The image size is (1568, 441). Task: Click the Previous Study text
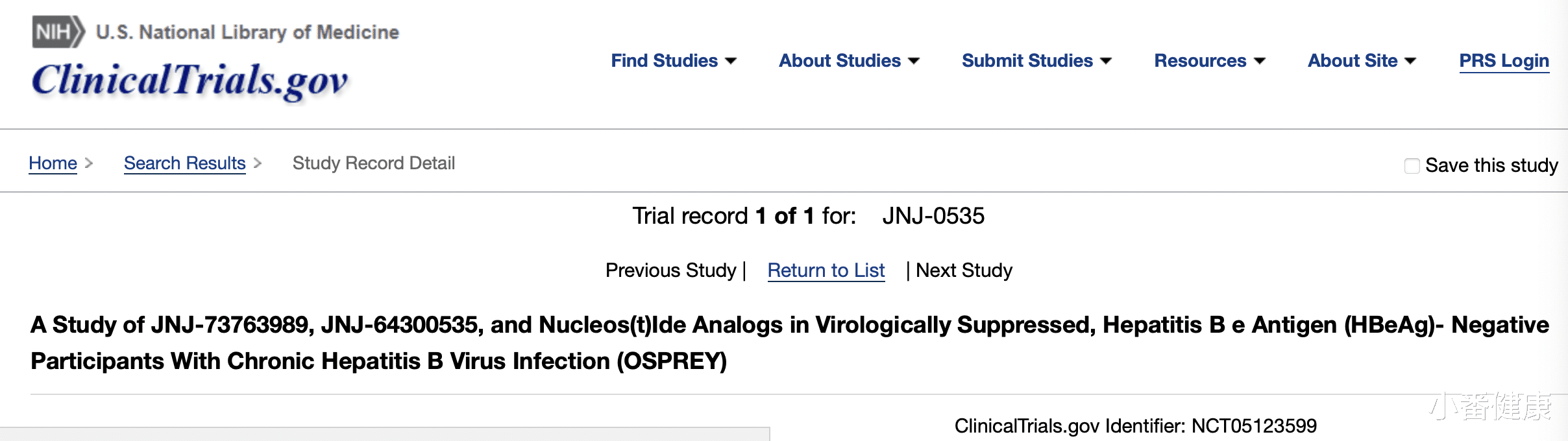click(x=670, y=270)
